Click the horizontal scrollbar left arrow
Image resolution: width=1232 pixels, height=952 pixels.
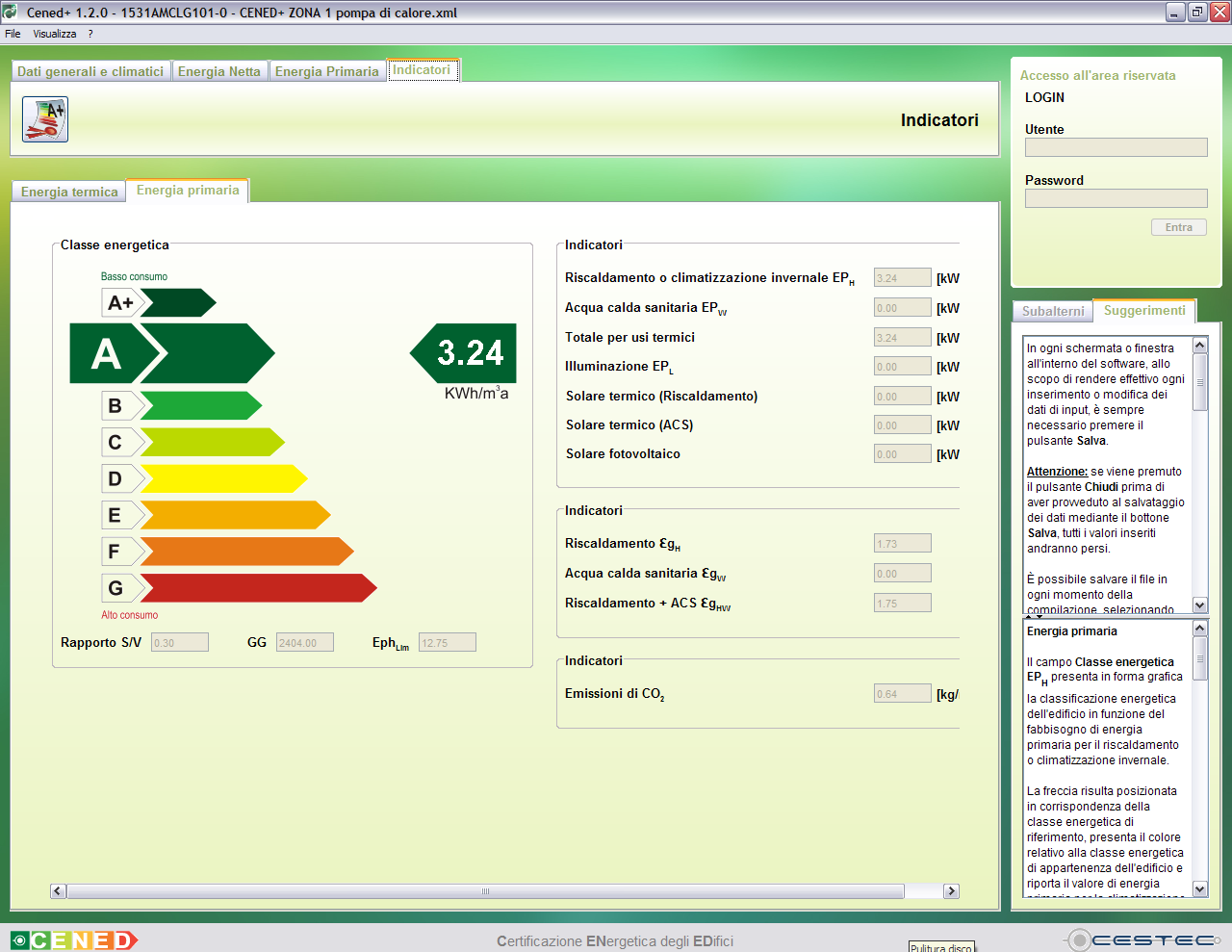58,891
